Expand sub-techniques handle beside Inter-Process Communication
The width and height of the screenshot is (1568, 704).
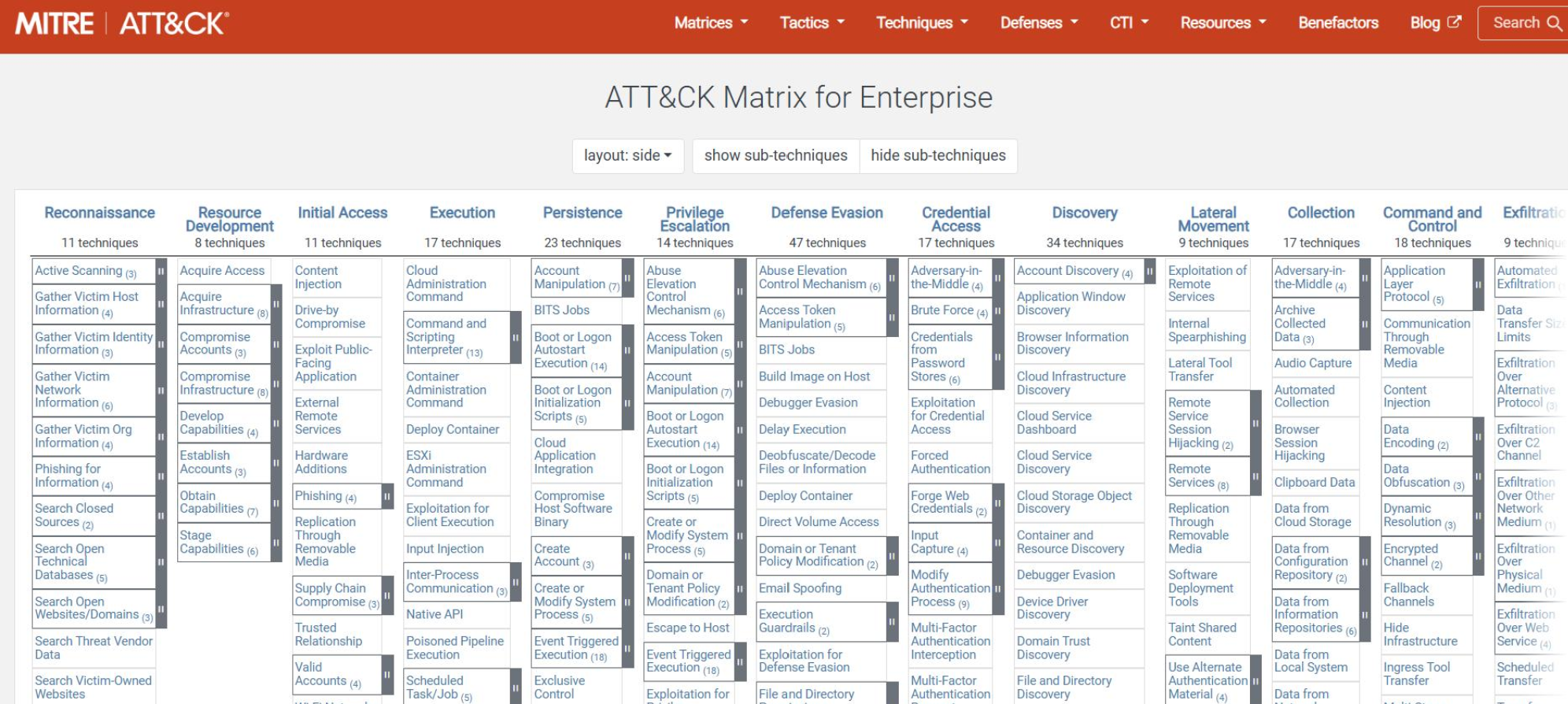516,582
